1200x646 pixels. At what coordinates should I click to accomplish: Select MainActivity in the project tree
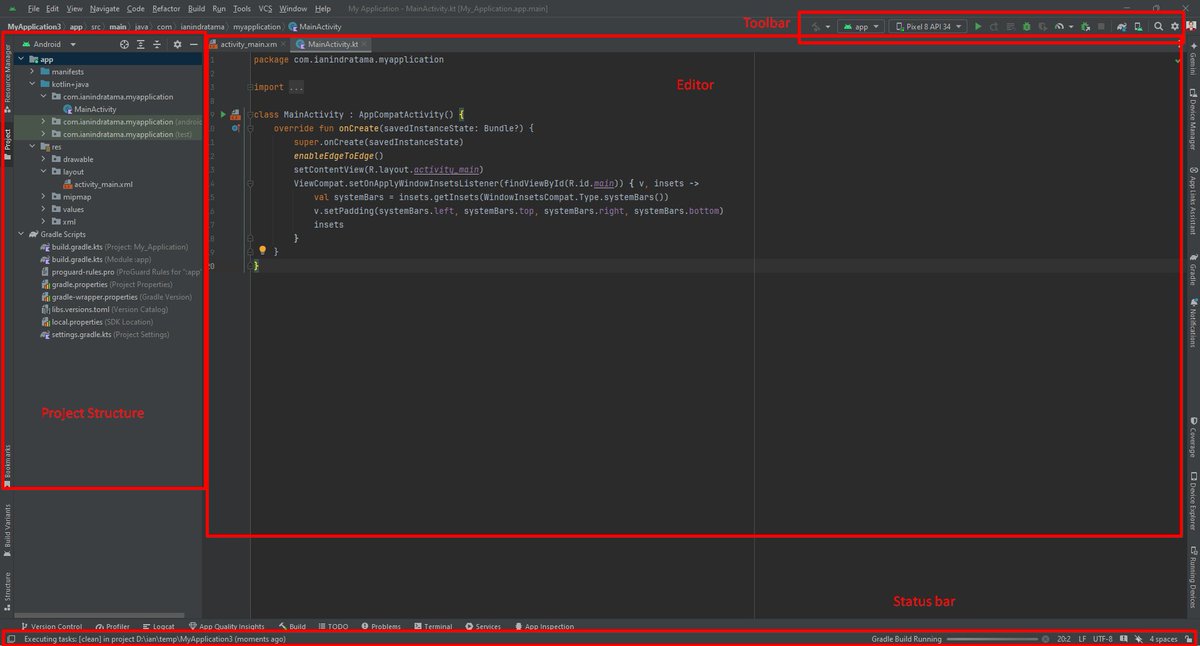point(95,109)
